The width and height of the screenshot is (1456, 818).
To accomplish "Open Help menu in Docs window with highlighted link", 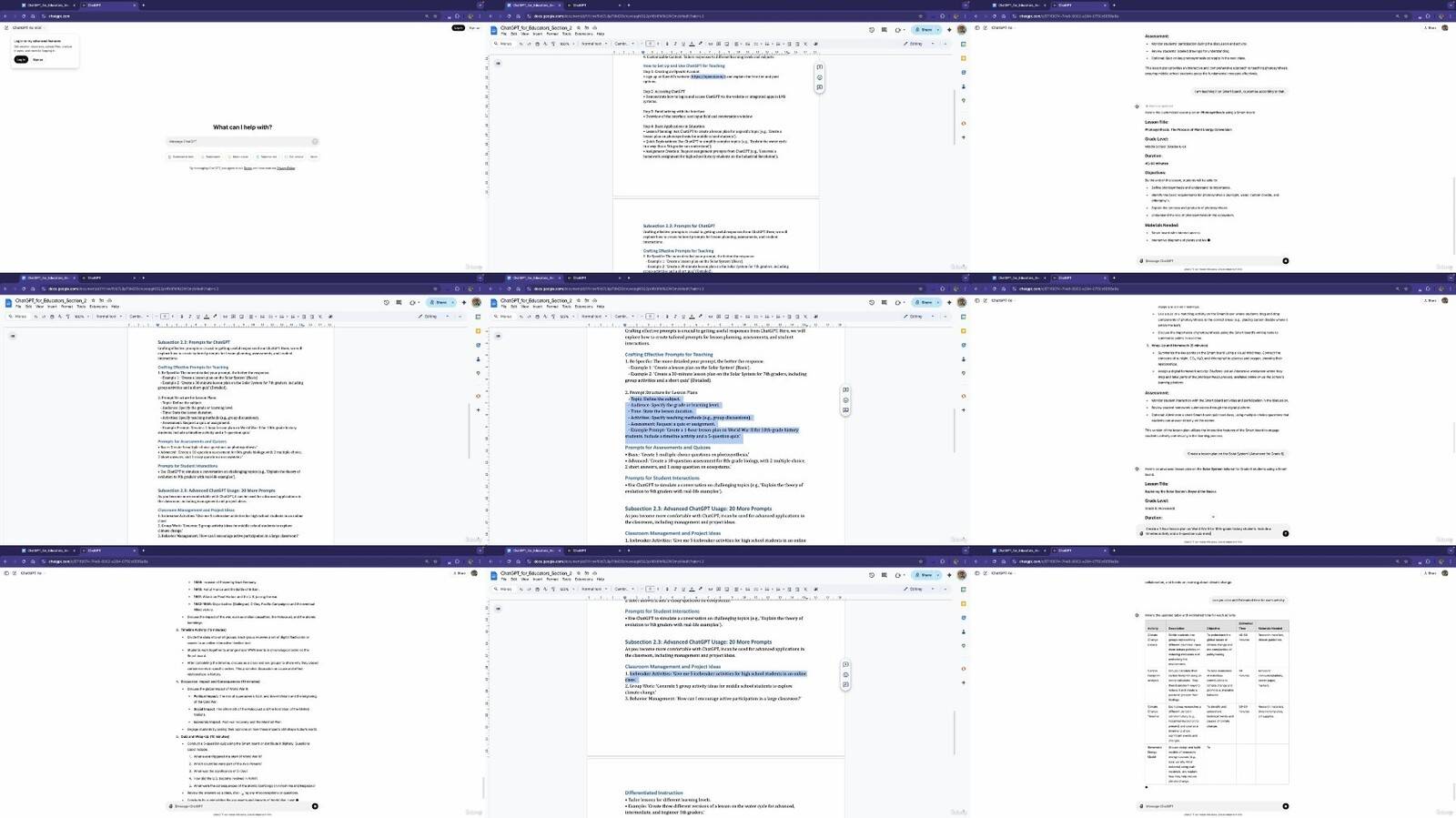I will pyautogui.click(x=601, y=34).
